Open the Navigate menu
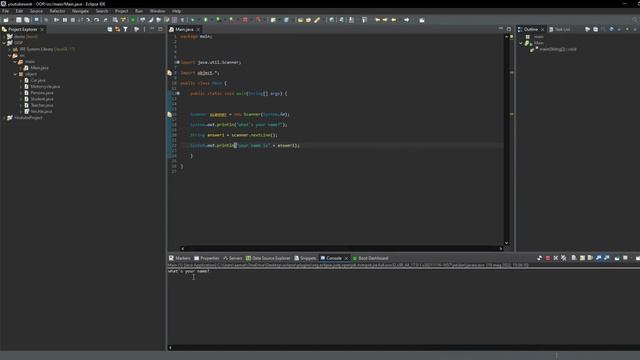The image size is (640, 360). [x=80, y=11]
